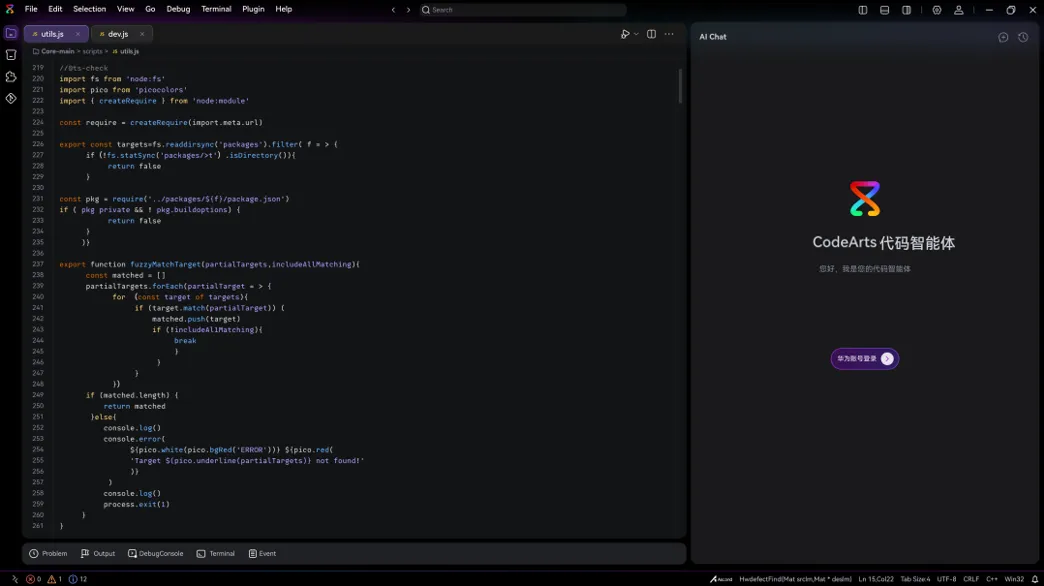Viewport: 1044px width, 586px height.
Task: Open the Help menu
Action: [284, 9]
